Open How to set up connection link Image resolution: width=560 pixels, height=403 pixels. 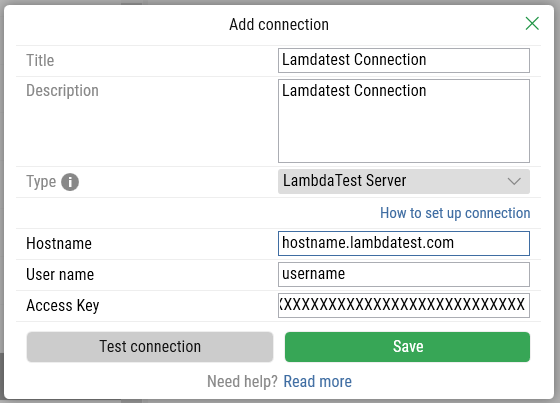(455, 213)
